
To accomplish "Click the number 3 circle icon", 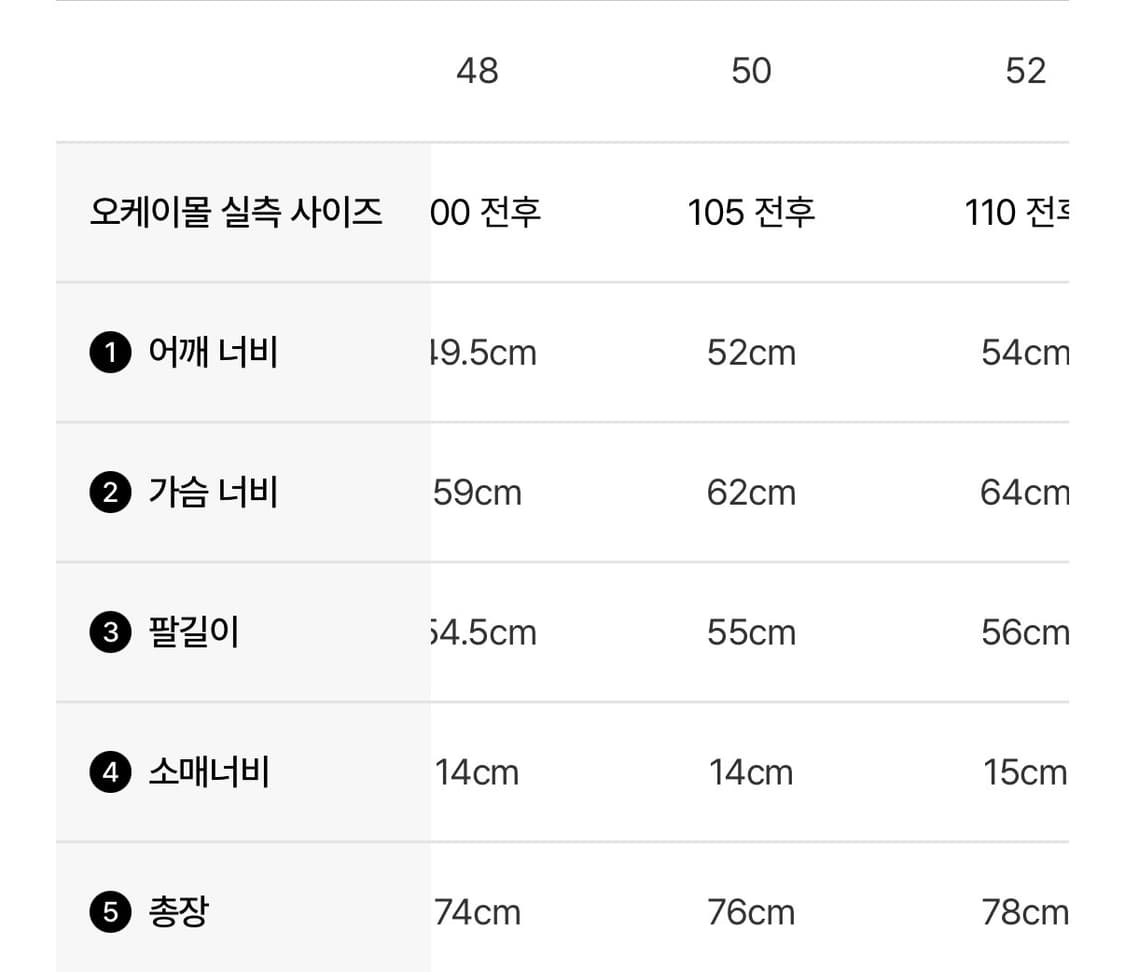I will 110,633.
